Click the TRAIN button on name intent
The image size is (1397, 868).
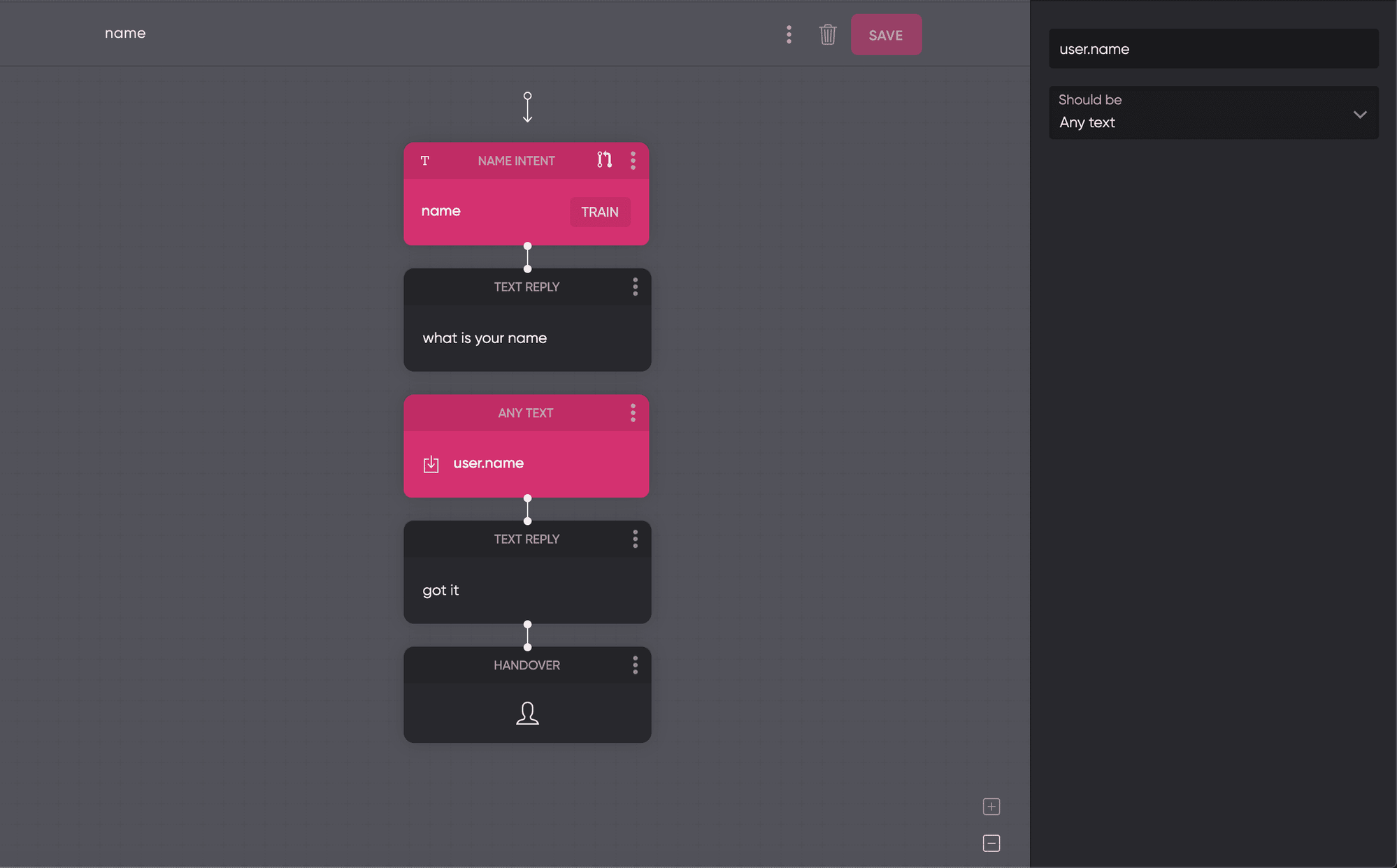[599, 212]
